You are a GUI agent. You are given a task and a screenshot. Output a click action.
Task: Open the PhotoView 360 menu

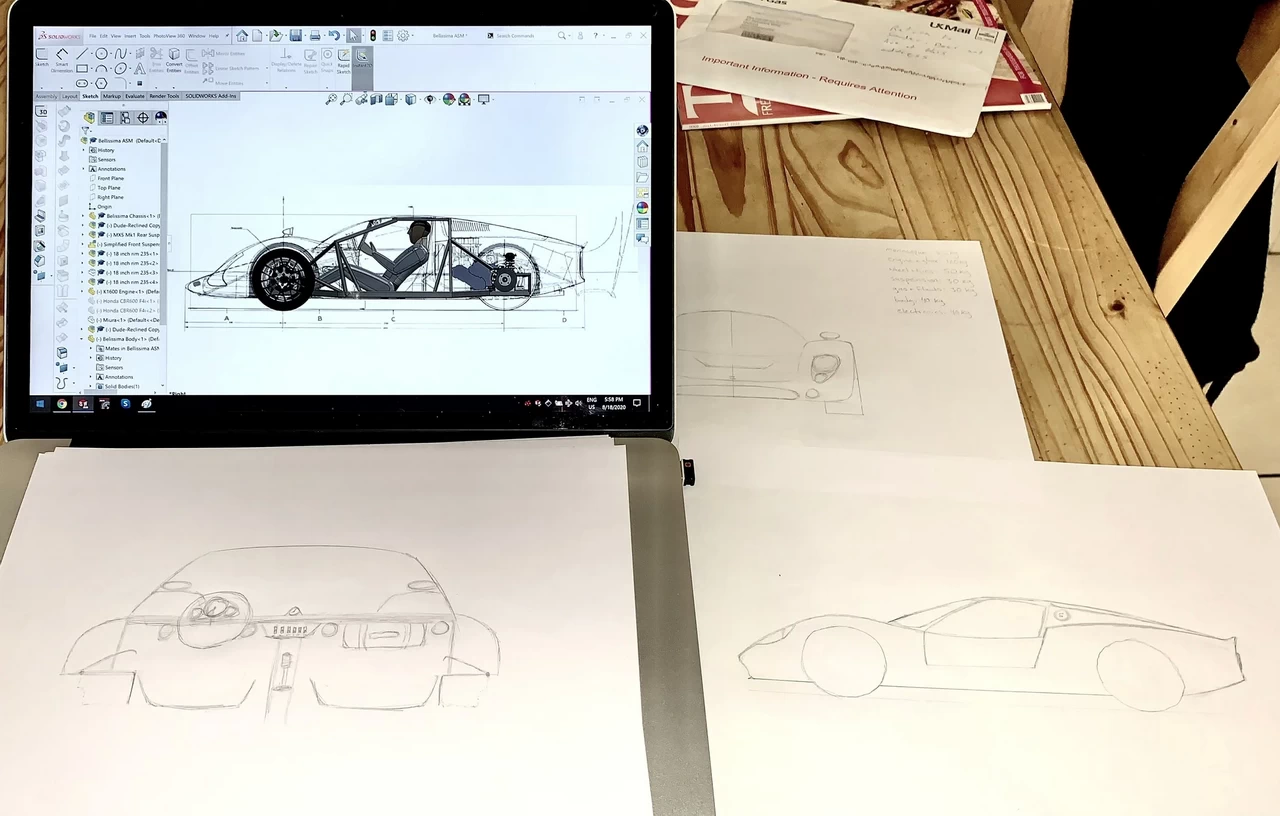[168, 36]
